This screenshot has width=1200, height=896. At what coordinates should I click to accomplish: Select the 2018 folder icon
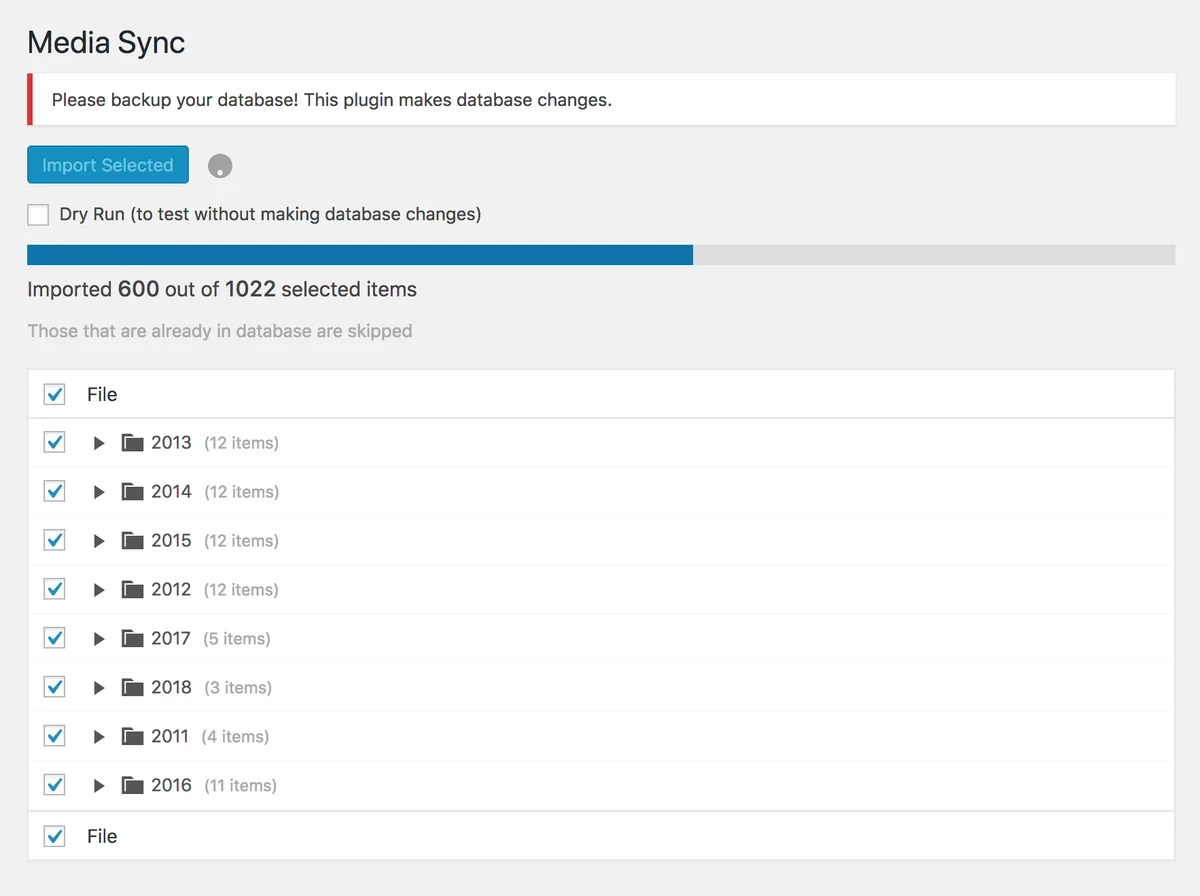pos(132,687)
